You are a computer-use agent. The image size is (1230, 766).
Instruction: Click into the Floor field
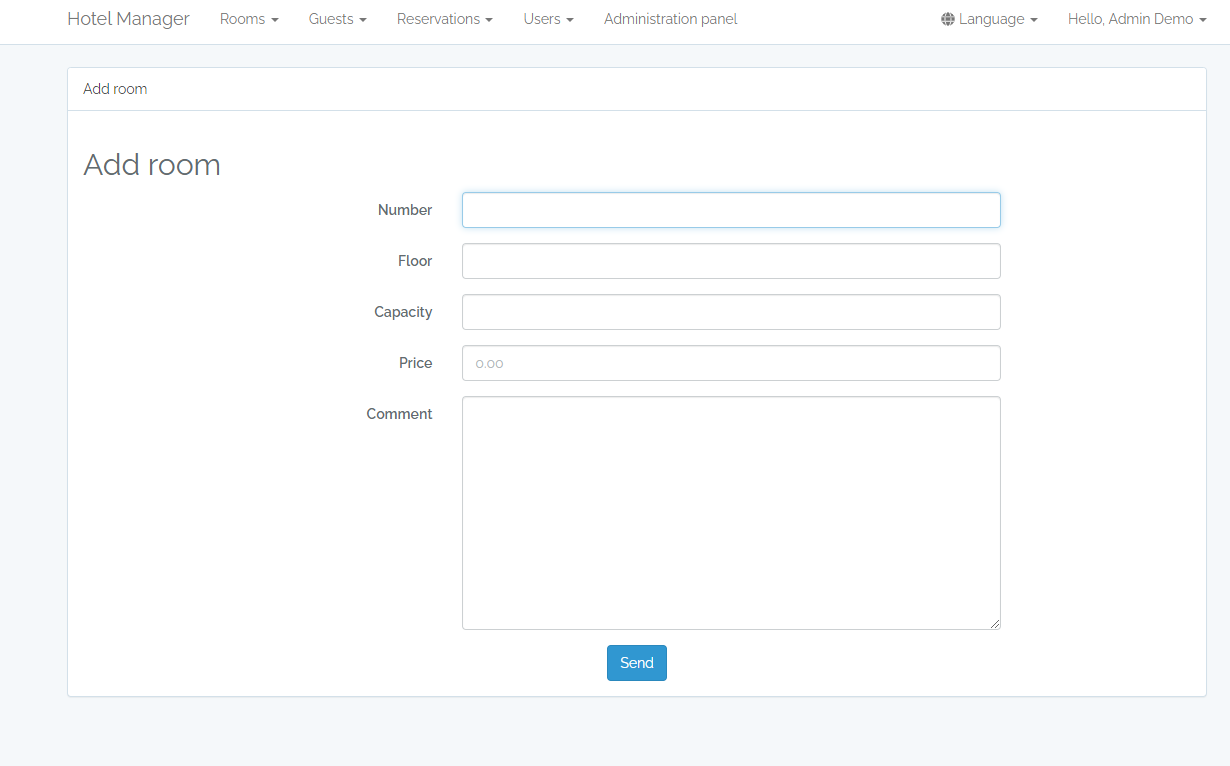tap(730, 261)
